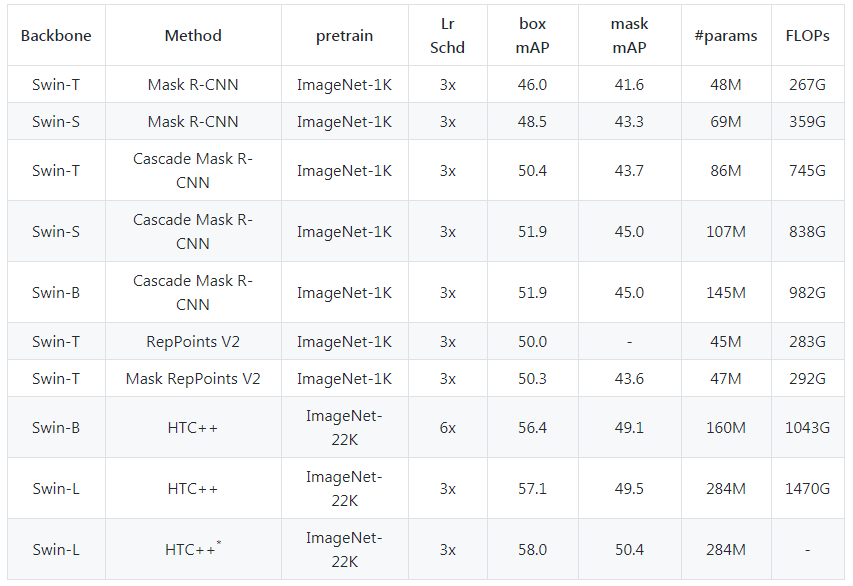Image resolution: width=853 pixels, height=586 pixels.
Task: Click the #params column header
Action: pos(725,36)
